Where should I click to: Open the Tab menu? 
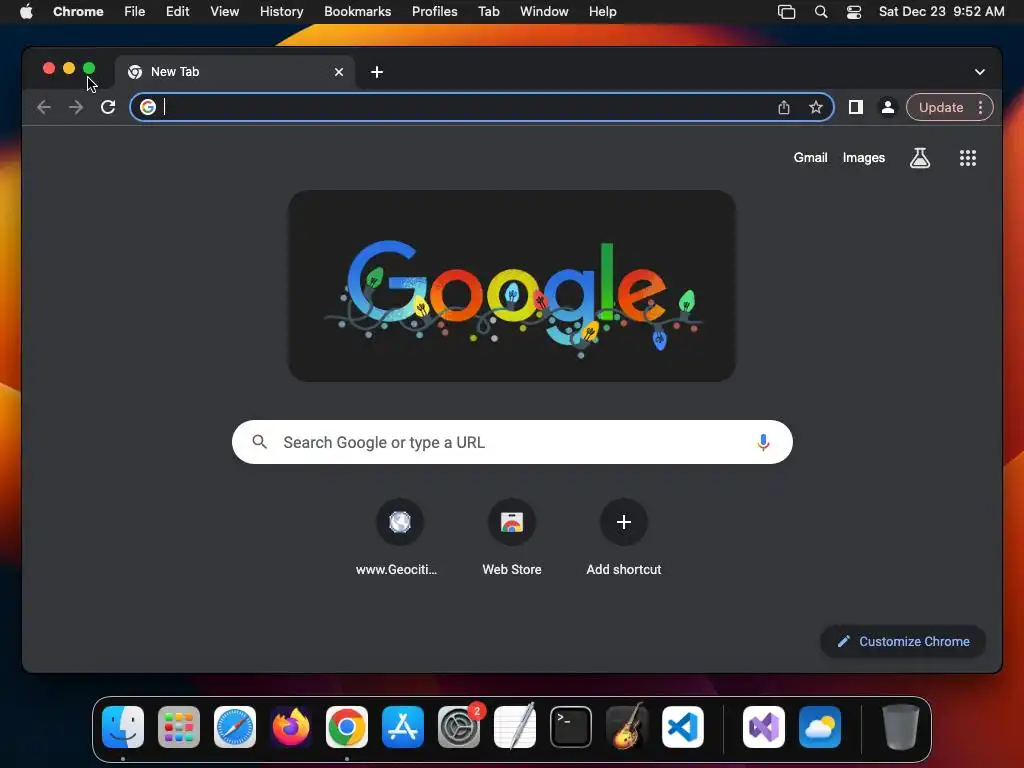(x=488, y=11)
